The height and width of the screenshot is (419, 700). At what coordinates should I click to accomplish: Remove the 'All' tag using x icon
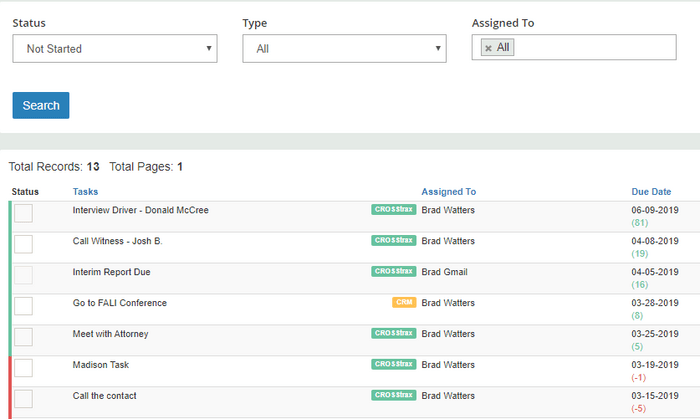click(x=488, y=48)
